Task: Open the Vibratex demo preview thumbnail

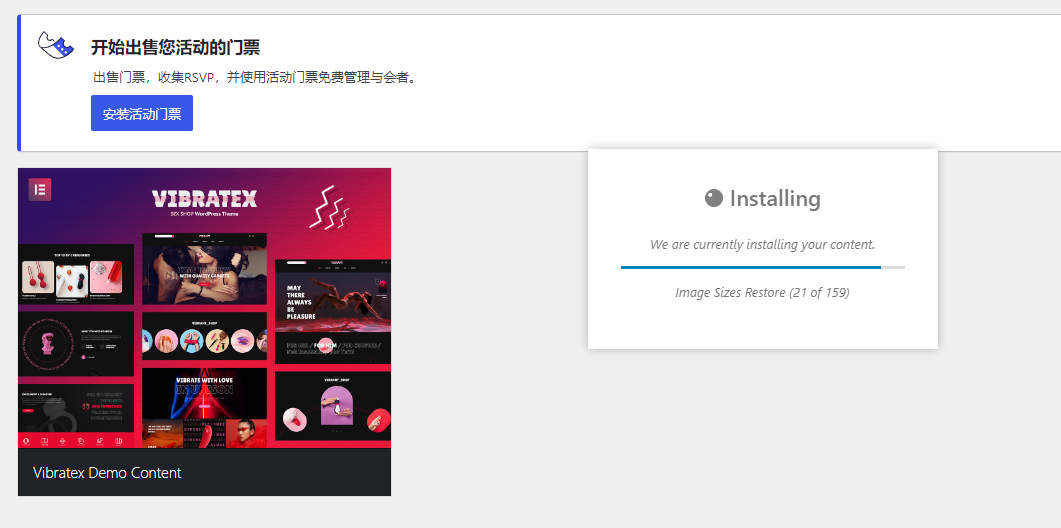Action: click(x=204, y=308)
